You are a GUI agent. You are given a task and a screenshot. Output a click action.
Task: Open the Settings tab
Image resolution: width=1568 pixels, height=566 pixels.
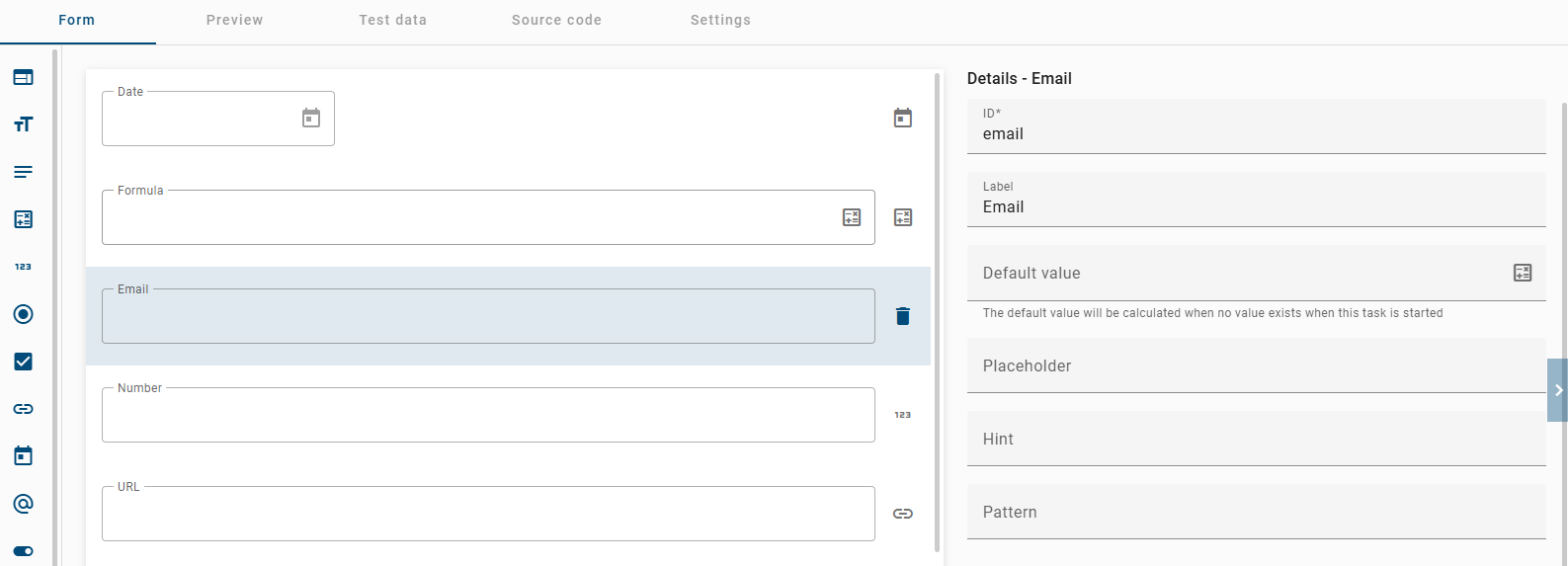point(721,21)
